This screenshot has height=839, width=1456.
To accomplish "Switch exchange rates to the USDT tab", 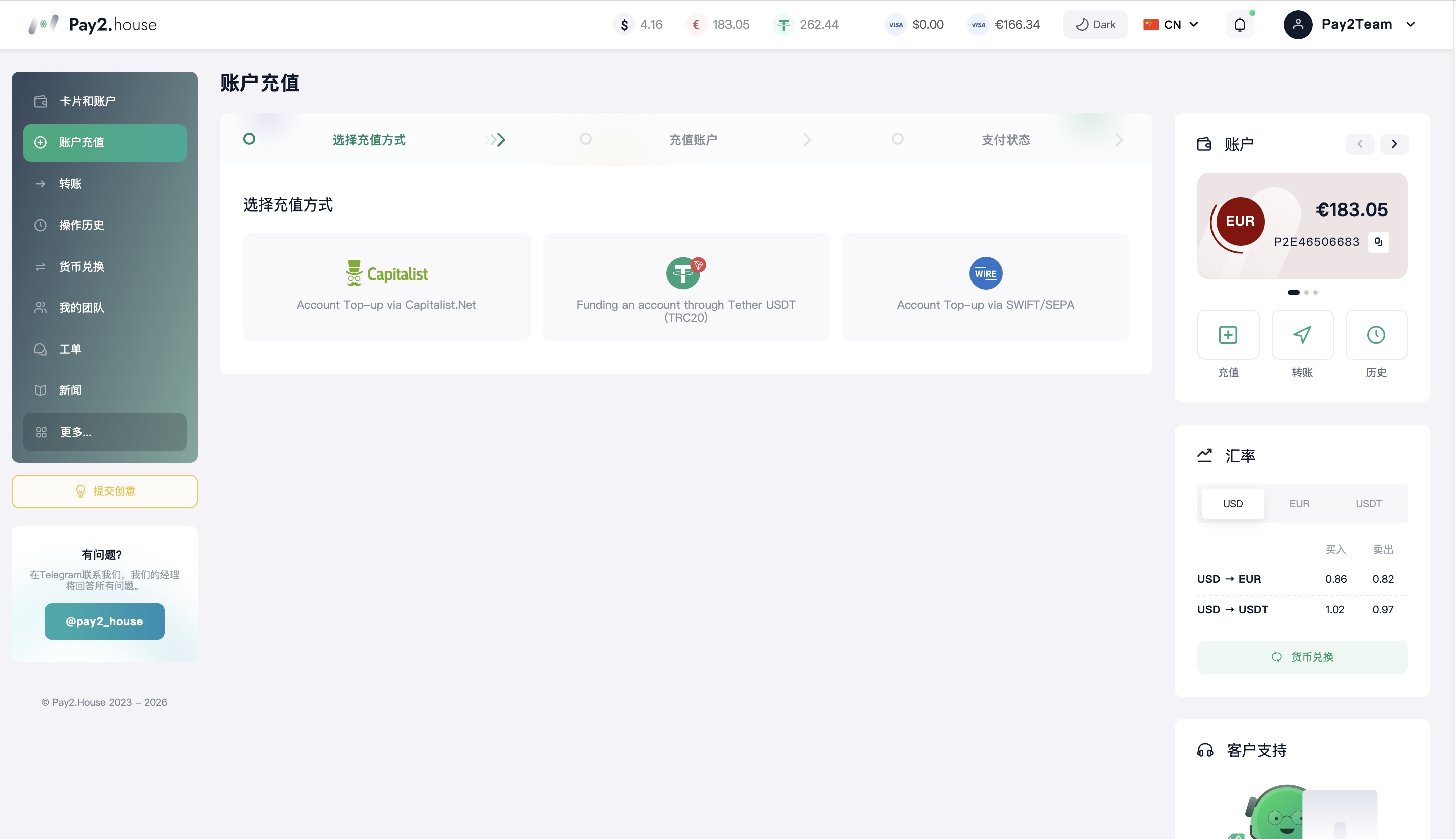I will (x=1368, y=504).
